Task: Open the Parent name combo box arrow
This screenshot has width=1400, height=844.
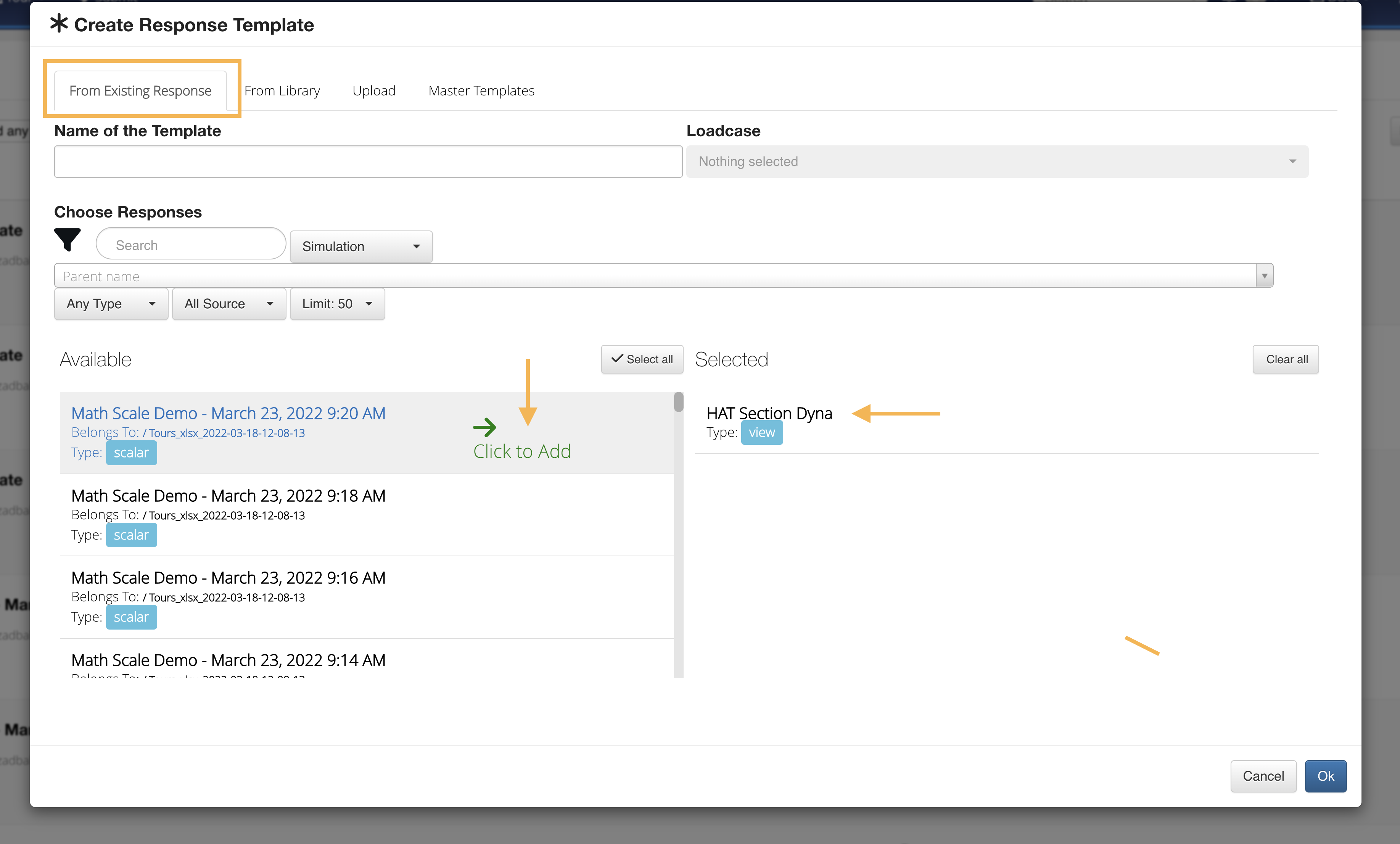Action: point(1264,275)
